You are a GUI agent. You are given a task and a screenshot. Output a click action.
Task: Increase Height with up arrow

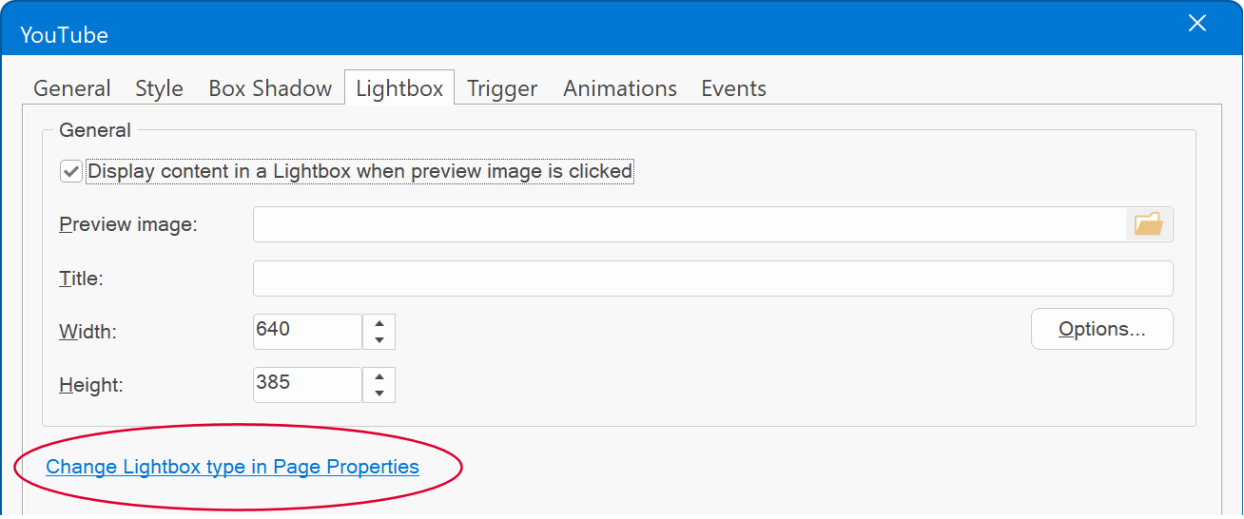tap(379, 377)
